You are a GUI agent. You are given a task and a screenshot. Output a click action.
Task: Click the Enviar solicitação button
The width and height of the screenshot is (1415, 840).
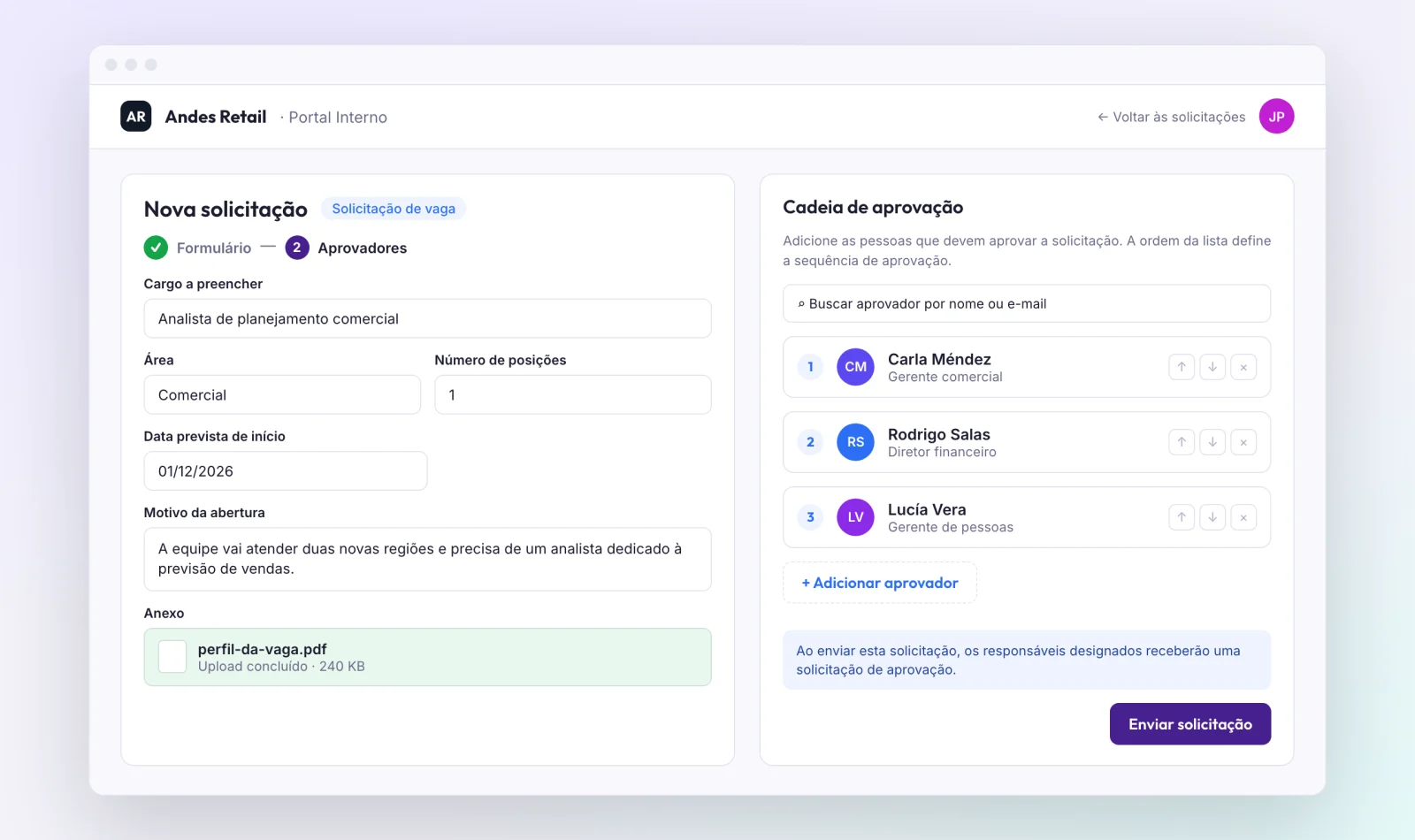[1190, 724]
